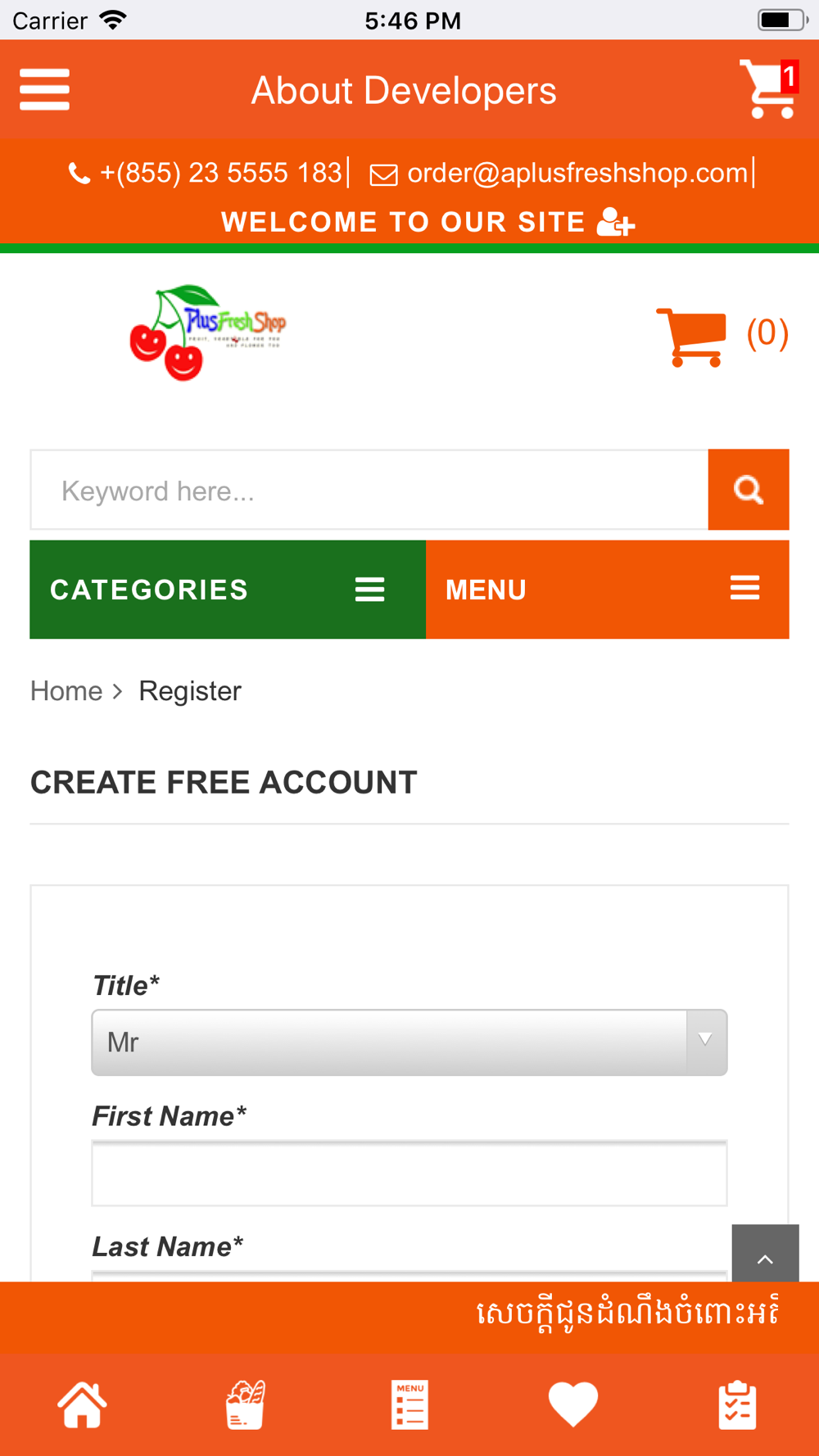Open the orange cart with zero items
819x1456 pixels.
point(691,336)
